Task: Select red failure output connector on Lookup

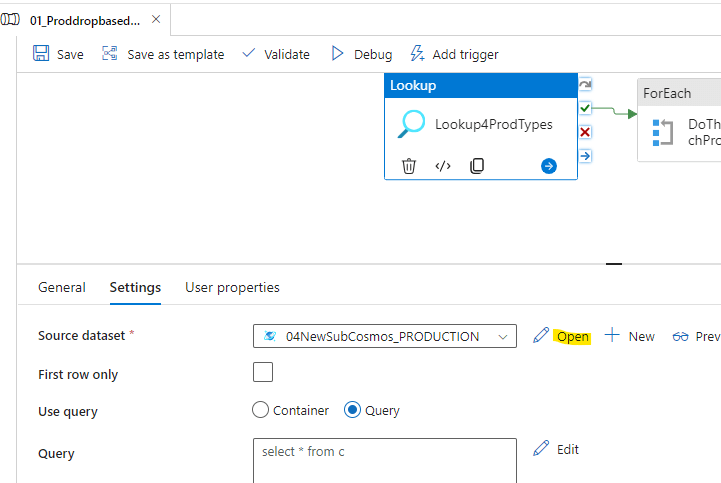Action: (x=585, y=132)
